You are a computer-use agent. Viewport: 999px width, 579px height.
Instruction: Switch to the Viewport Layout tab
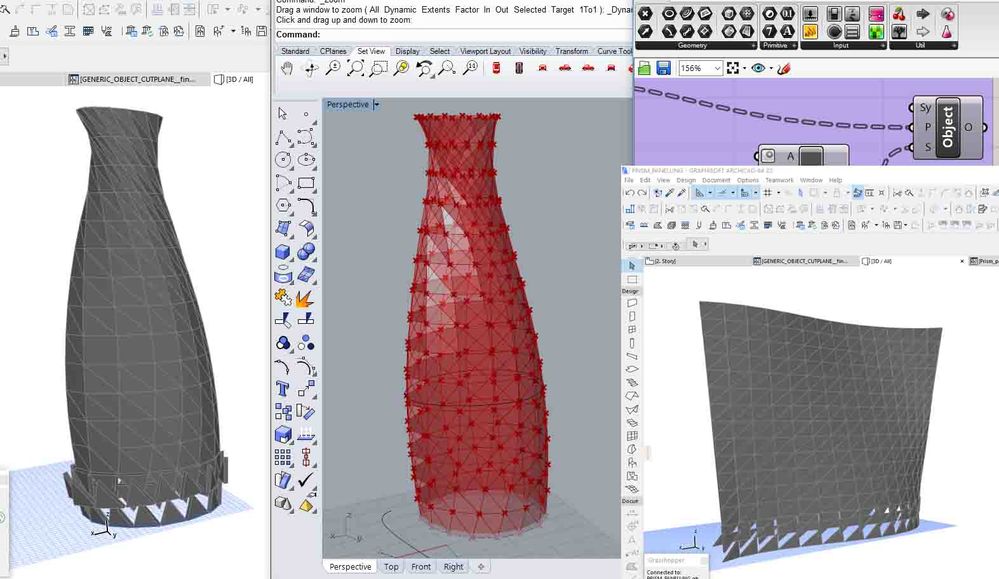click(485, 51)
